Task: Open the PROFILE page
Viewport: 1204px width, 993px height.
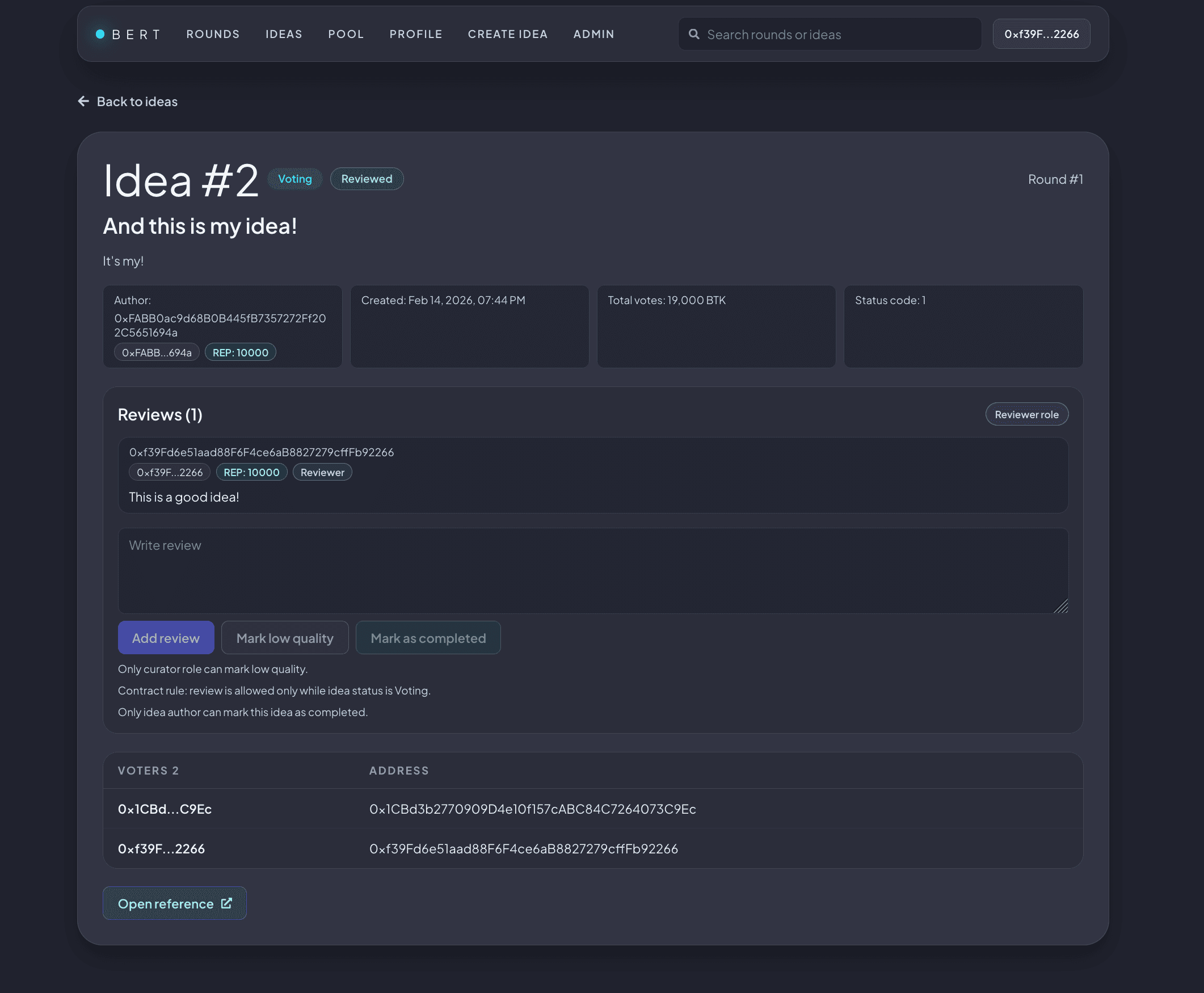Action: 416,33
